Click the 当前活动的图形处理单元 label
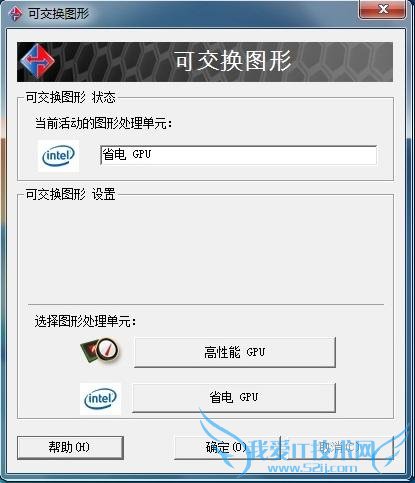The image size is (415, 483). pyautogui.click(x=104, y=124)
